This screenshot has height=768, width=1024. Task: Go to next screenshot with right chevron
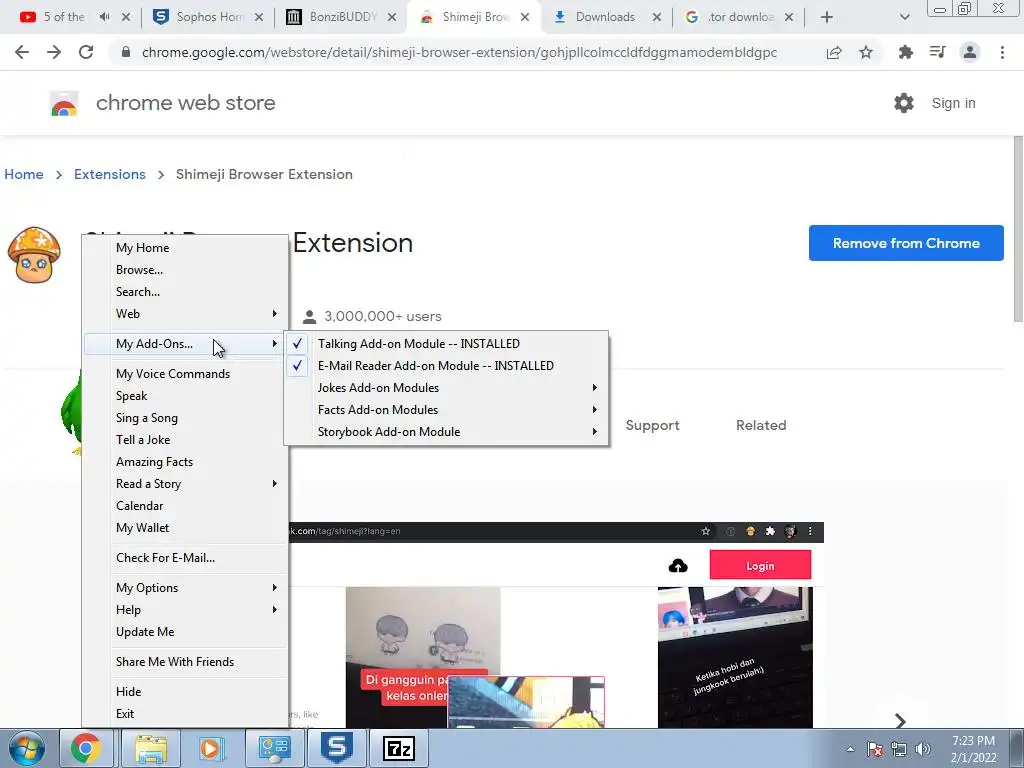[x=900, y=720]
